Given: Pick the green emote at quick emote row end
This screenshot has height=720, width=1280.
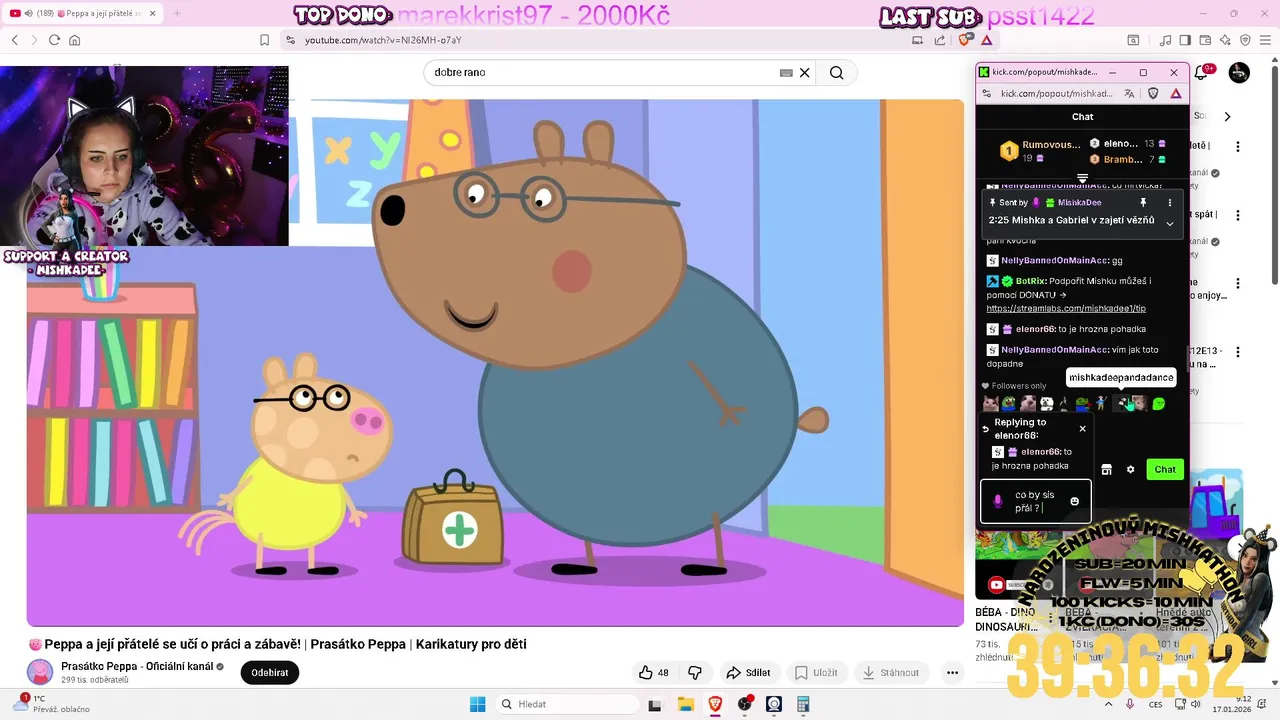Looking at the screenshot, I should (x=1158, y=404).
